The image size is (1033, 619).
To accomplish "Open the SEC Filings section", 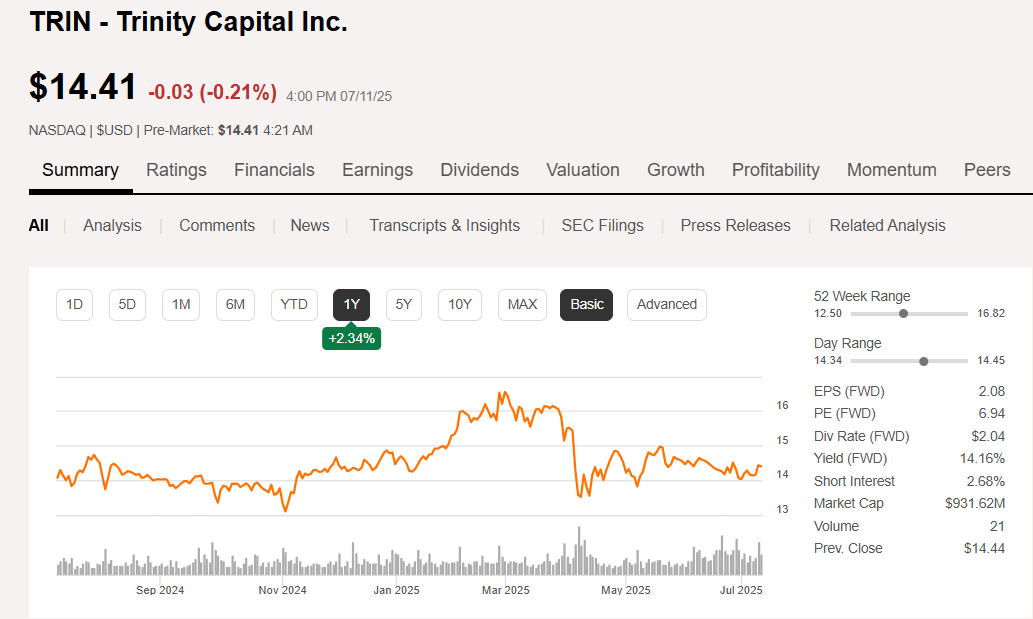I will coord(602,225).
